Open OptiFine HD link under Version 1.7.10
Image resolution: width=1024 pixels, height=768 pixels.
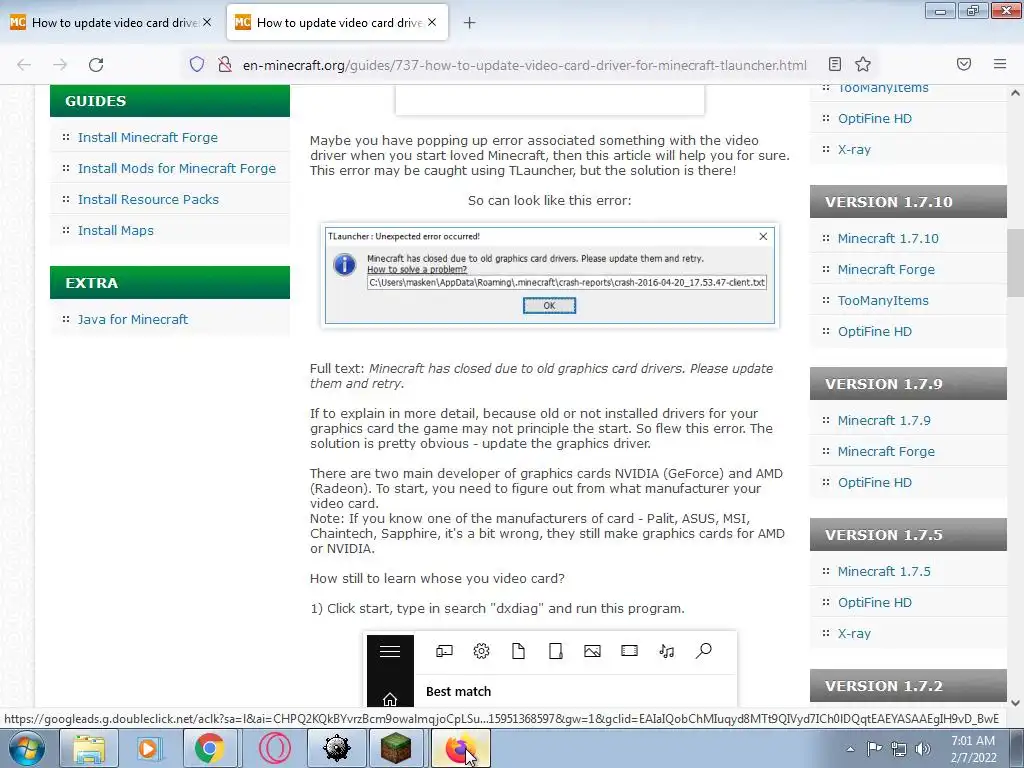pyautogui.click(x=874, y=332)
